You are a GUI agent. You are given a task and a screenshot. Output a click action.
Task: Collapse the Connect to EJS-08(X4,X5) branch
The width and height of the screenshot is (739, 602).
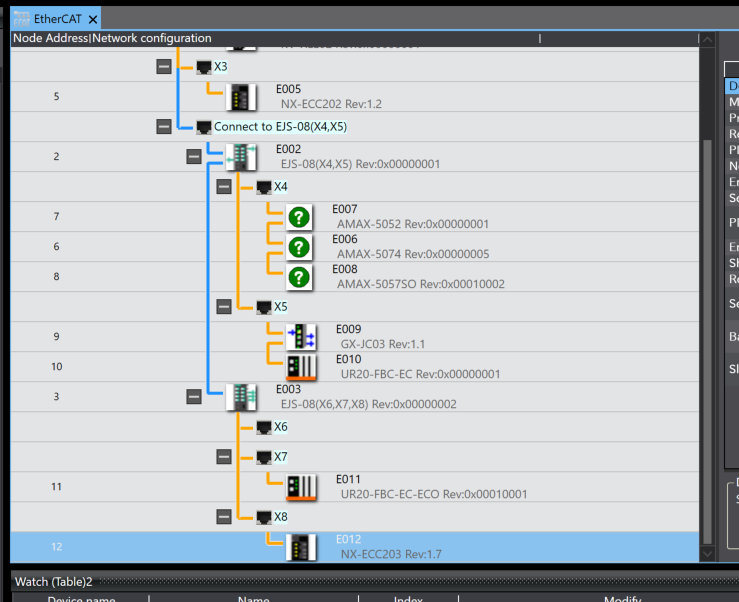point(164,127)
